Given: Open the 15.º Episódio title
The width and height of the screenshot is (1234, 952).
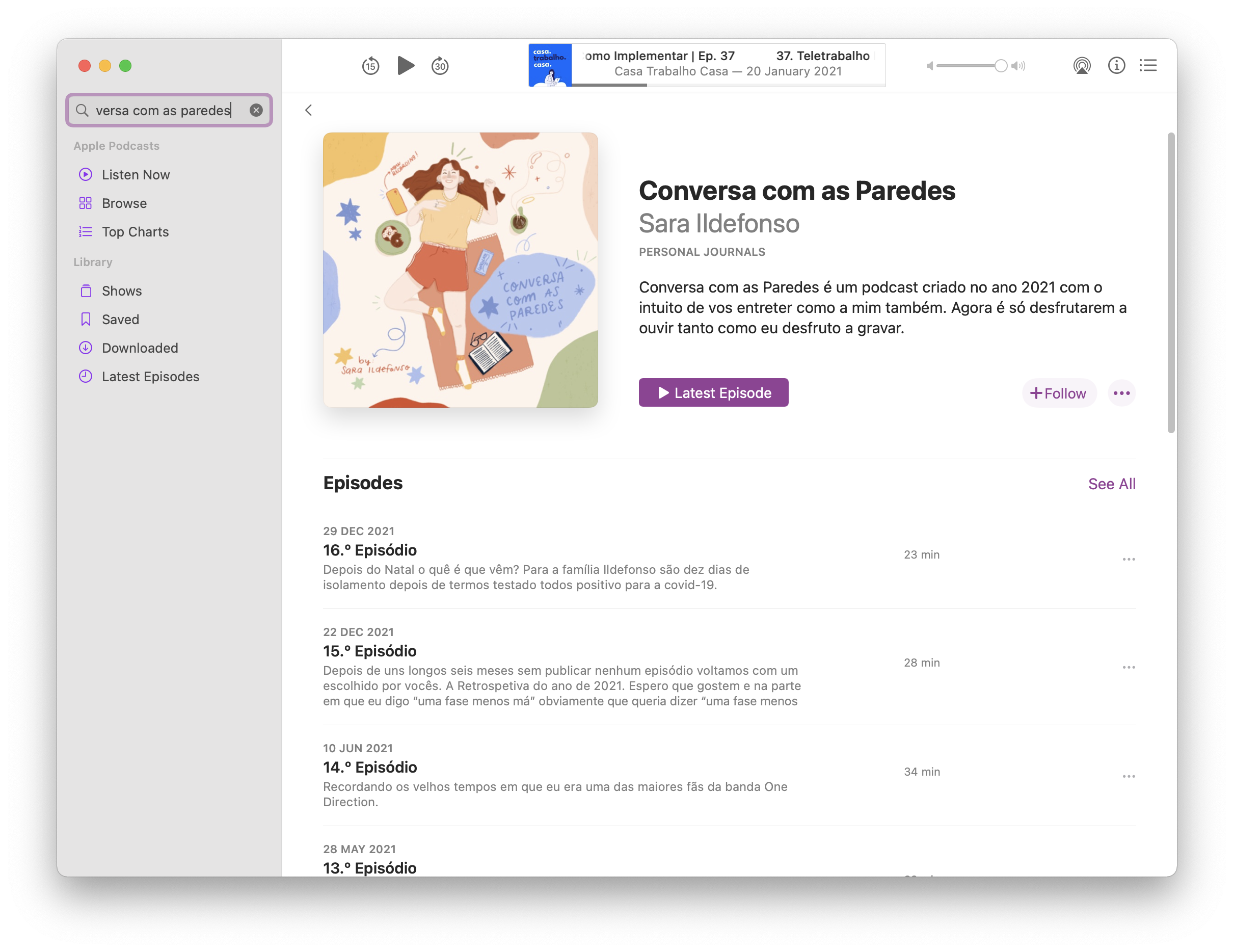Looking at the screenshot, I should click(x=369, y=651).
